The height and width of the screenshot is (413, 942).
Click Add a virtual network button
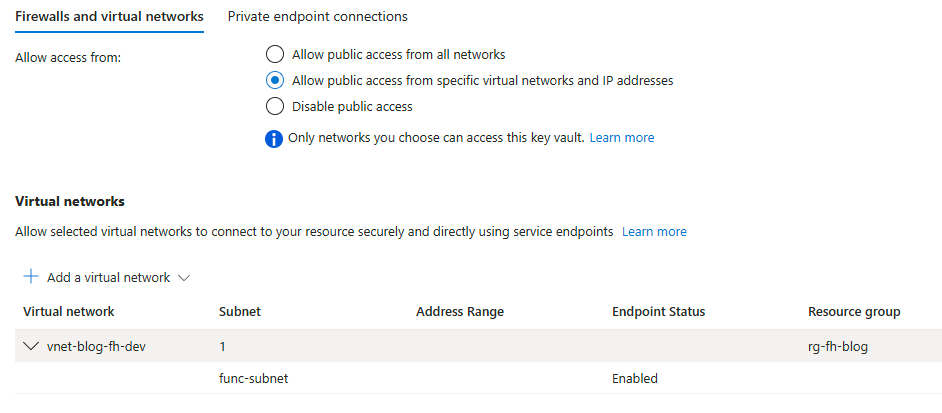(x=107, y=277)
